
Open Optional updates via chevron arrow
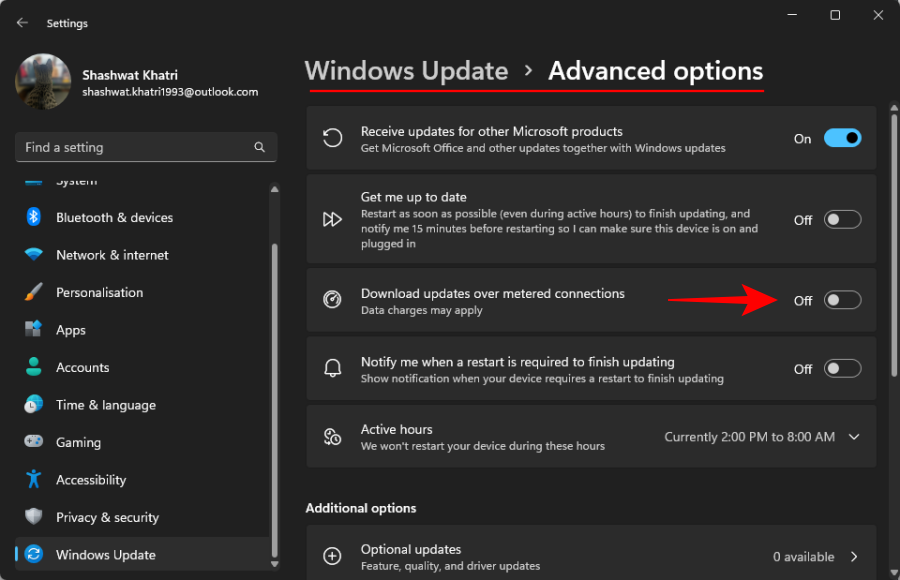pos(854,557)
